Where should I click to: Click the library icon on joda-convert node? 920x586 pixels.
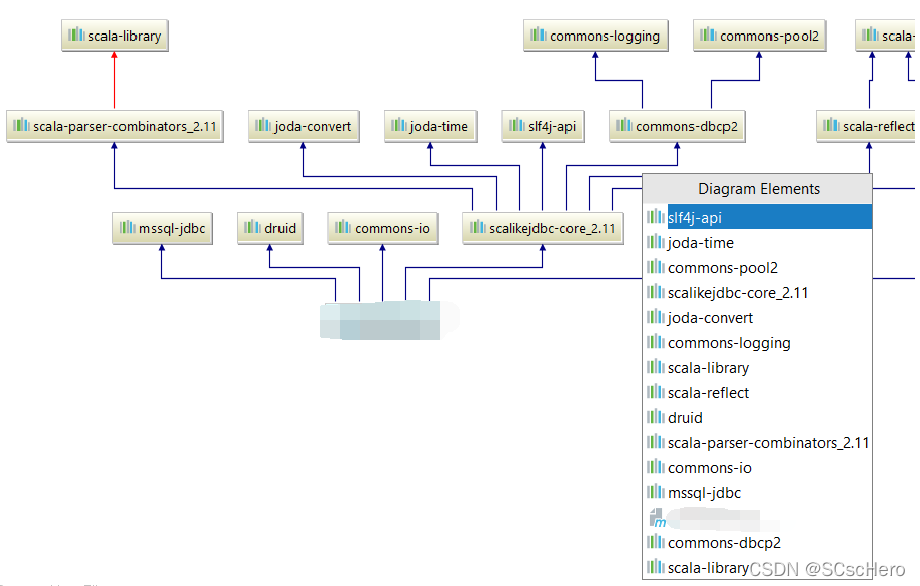[x=263, y=127]
